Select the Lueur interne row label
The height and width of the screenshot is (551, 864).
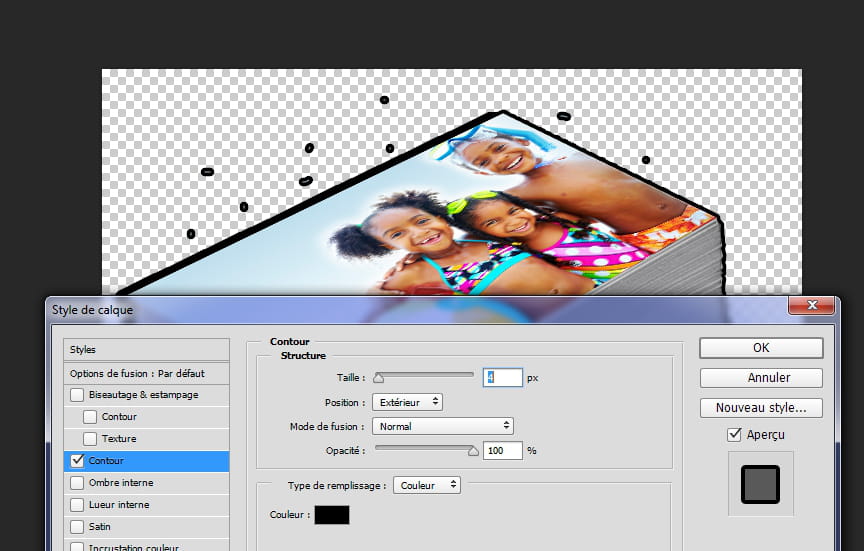(119, 505)
